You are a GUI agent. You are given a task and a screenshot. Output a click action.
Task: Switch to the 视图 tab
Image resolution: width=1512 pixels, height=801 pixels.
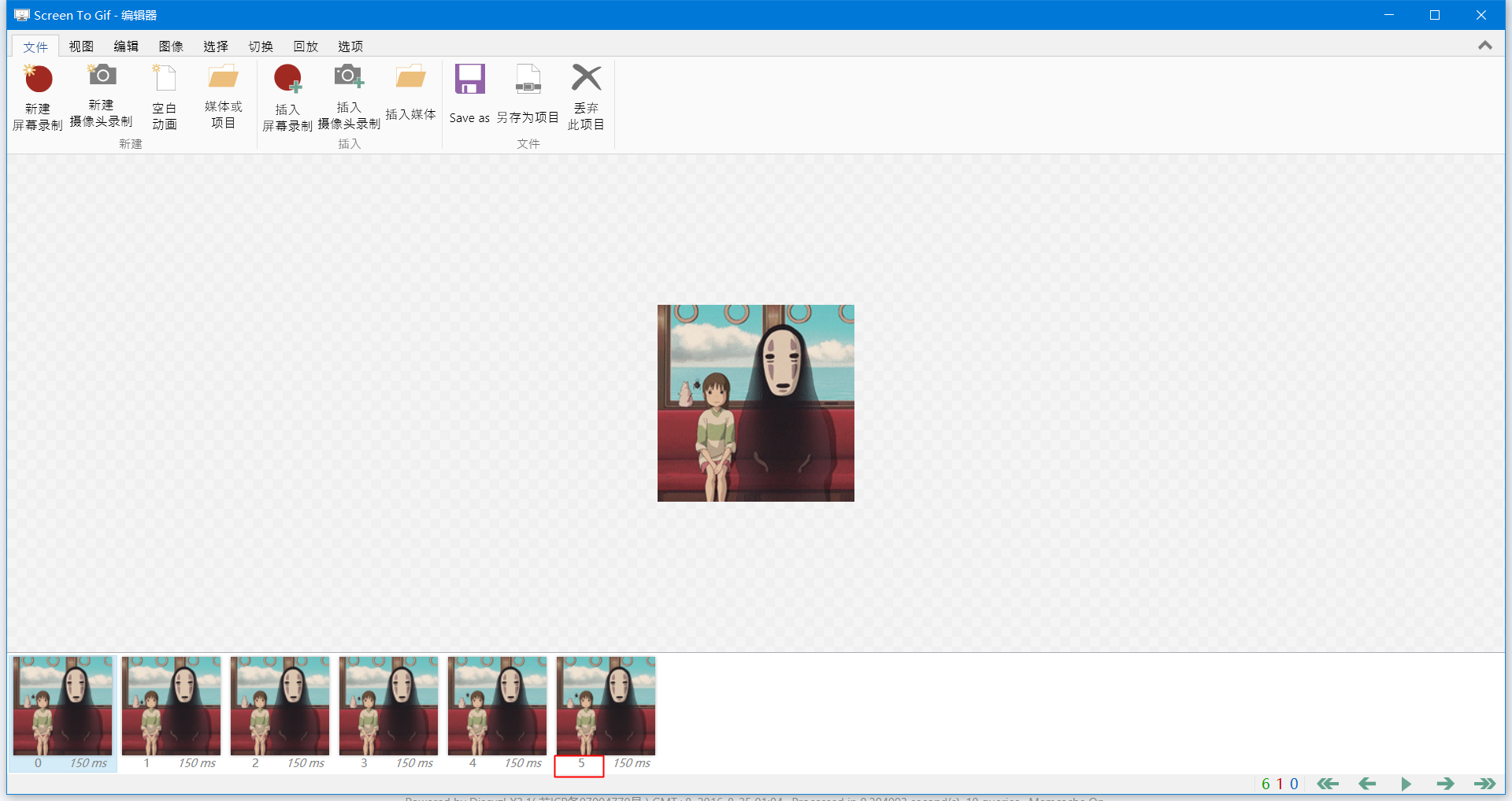click(x=81, y=46)
